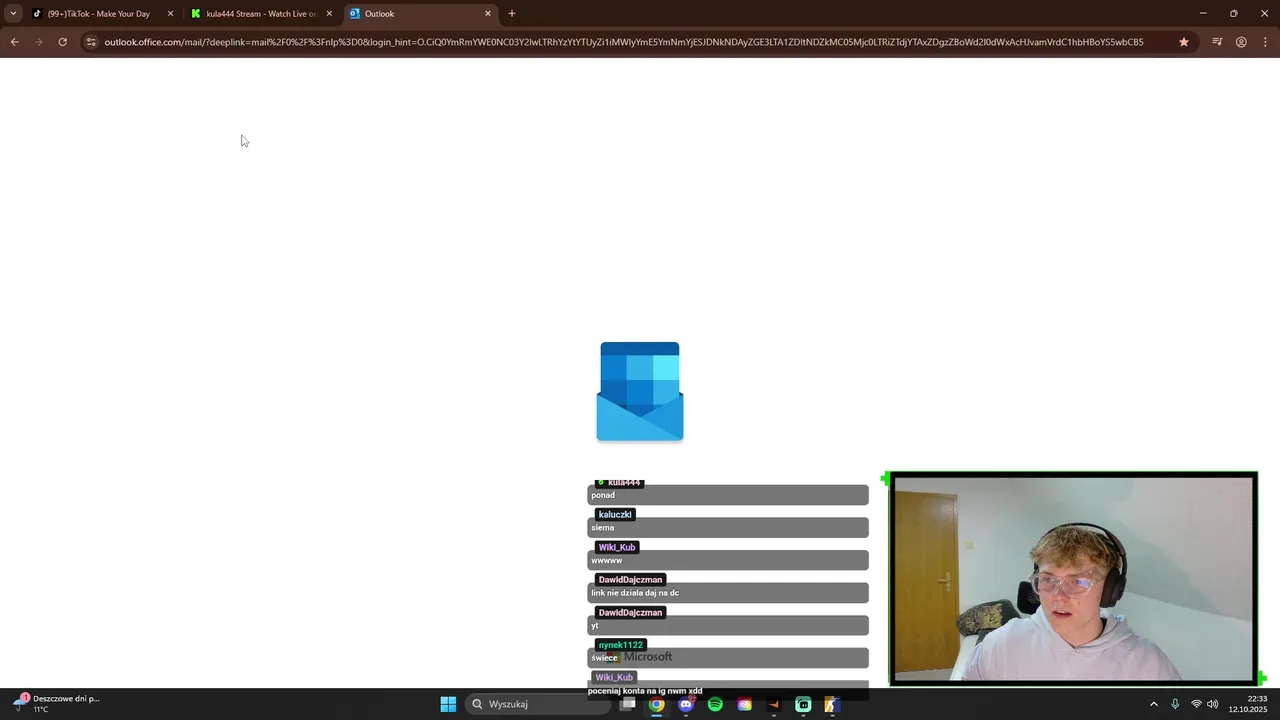Image resolution: width=1280 pixels, height=720 pixels.
Task: Close the TikTok tab
Action: (x=170, y=14)
